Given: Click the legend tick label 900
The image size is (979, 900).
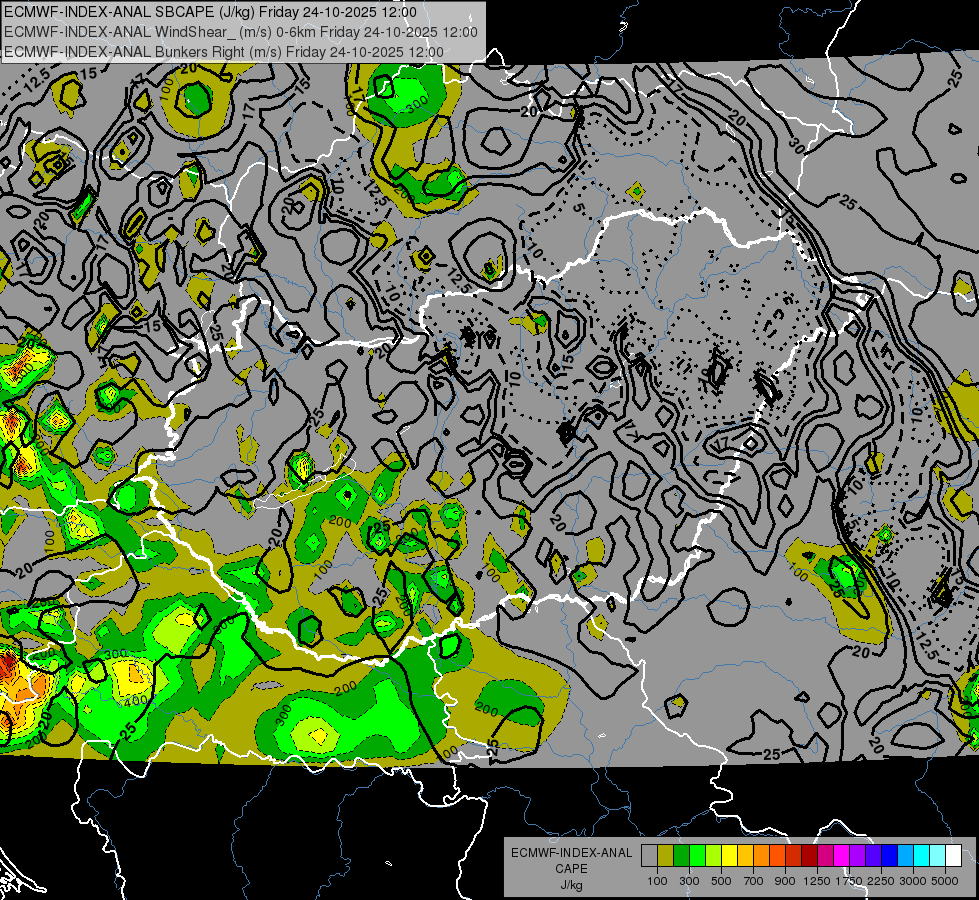Looking at the screenshot, I should pyautogui.click(x=785, y=881).
